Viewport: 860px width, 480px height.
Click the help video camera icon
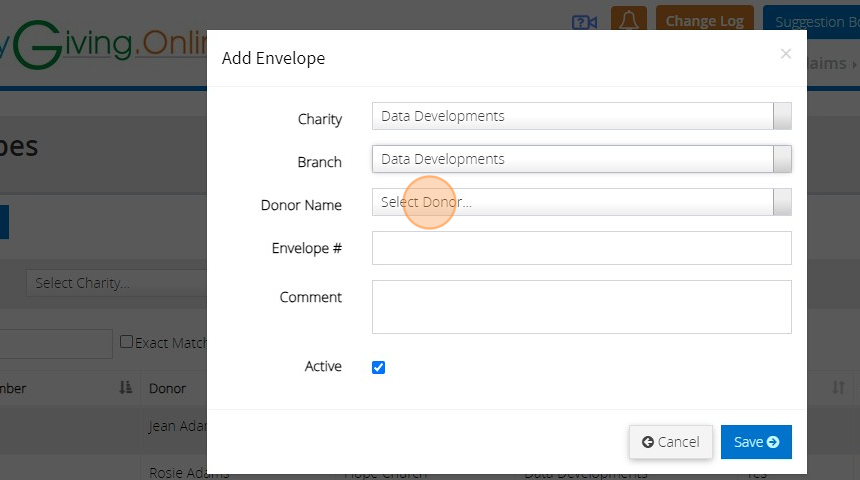coord(584,21)
